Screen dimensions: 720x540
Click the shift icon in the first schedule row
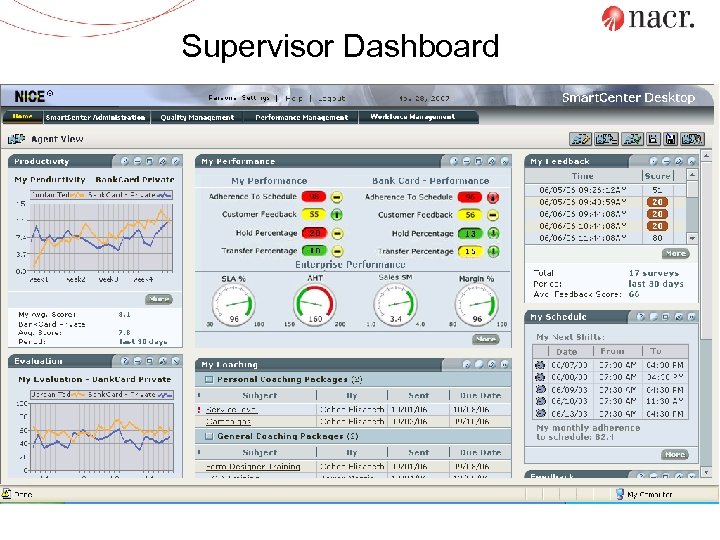pos(540,365)
